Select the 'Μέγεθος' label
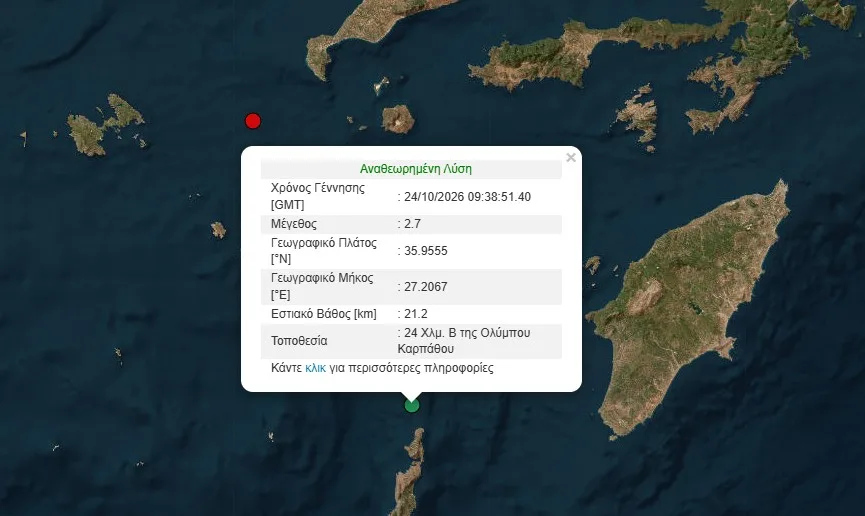Screen dimensions: 865x516 (293, 224)
